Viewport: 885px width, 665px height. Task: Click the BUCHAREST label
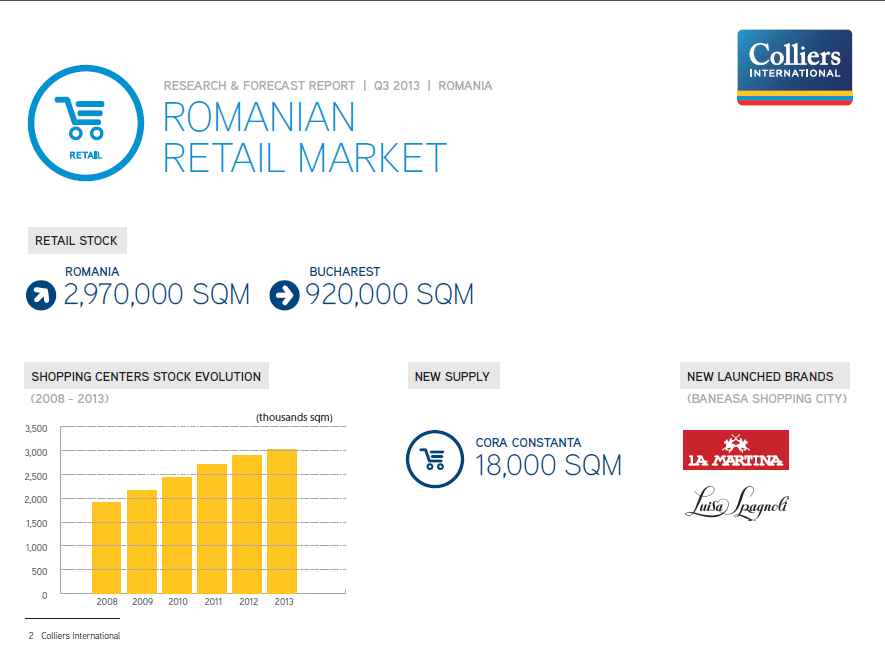344,272
